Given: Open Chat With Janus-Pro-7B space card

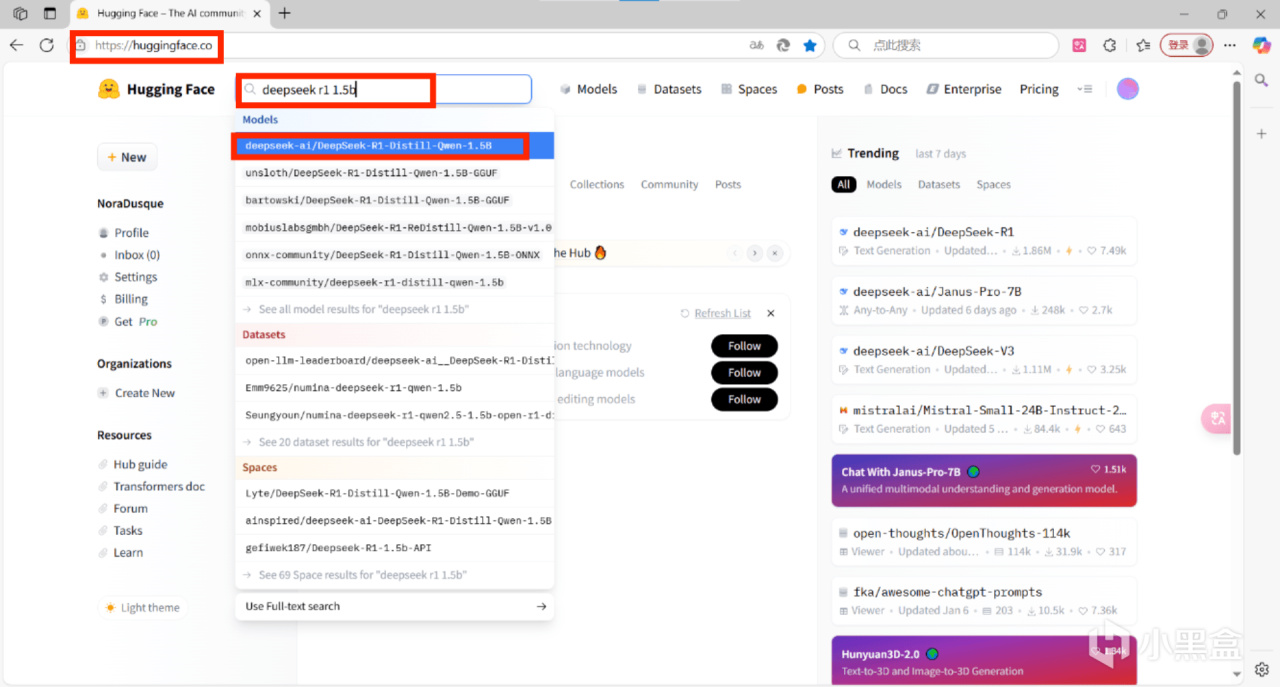Looking at the screenshot, I should click(x=984, y=480).
